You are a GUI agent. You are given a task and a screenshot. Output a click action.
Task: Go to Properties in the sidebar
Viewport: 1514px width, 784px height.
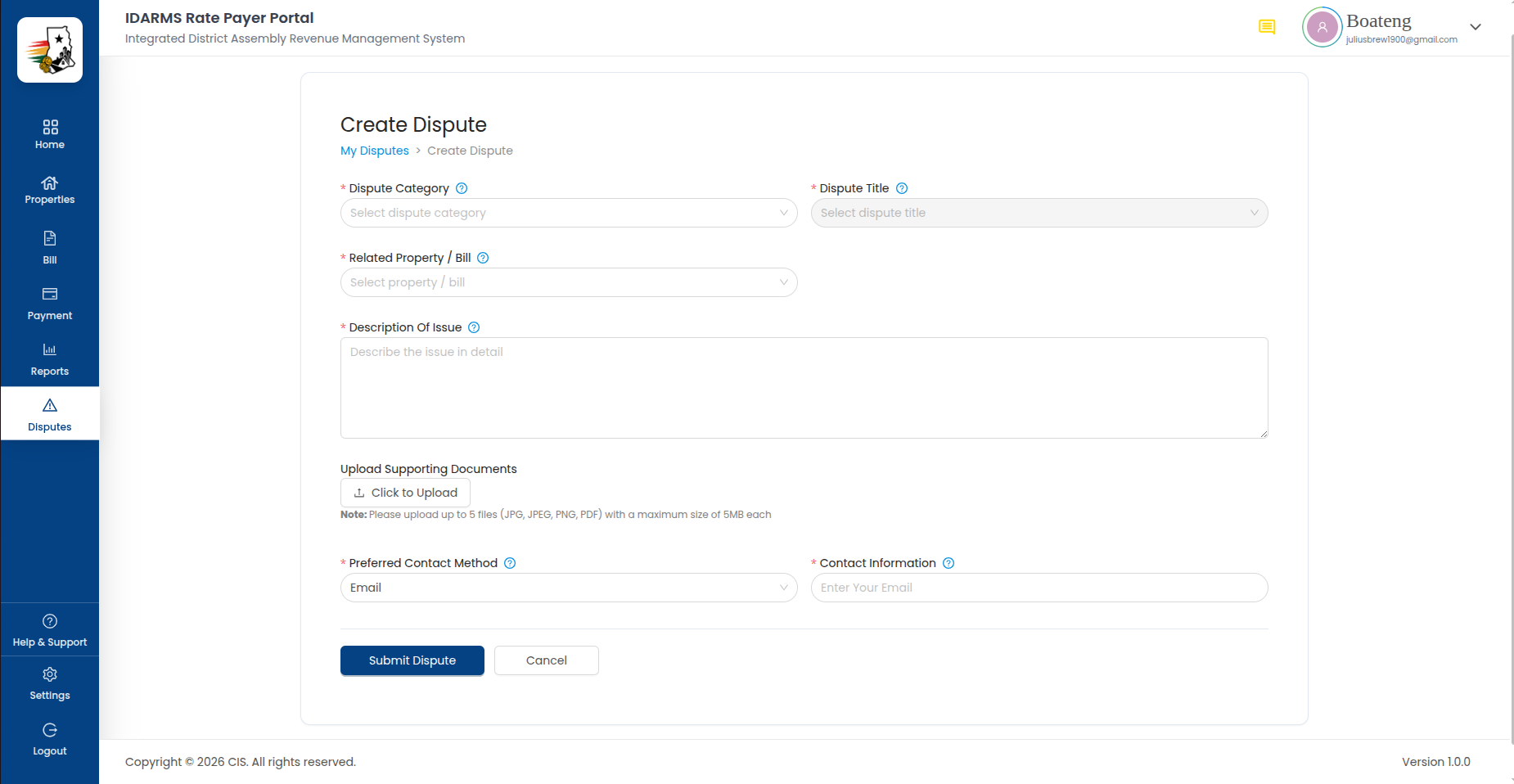coord(50,190)
